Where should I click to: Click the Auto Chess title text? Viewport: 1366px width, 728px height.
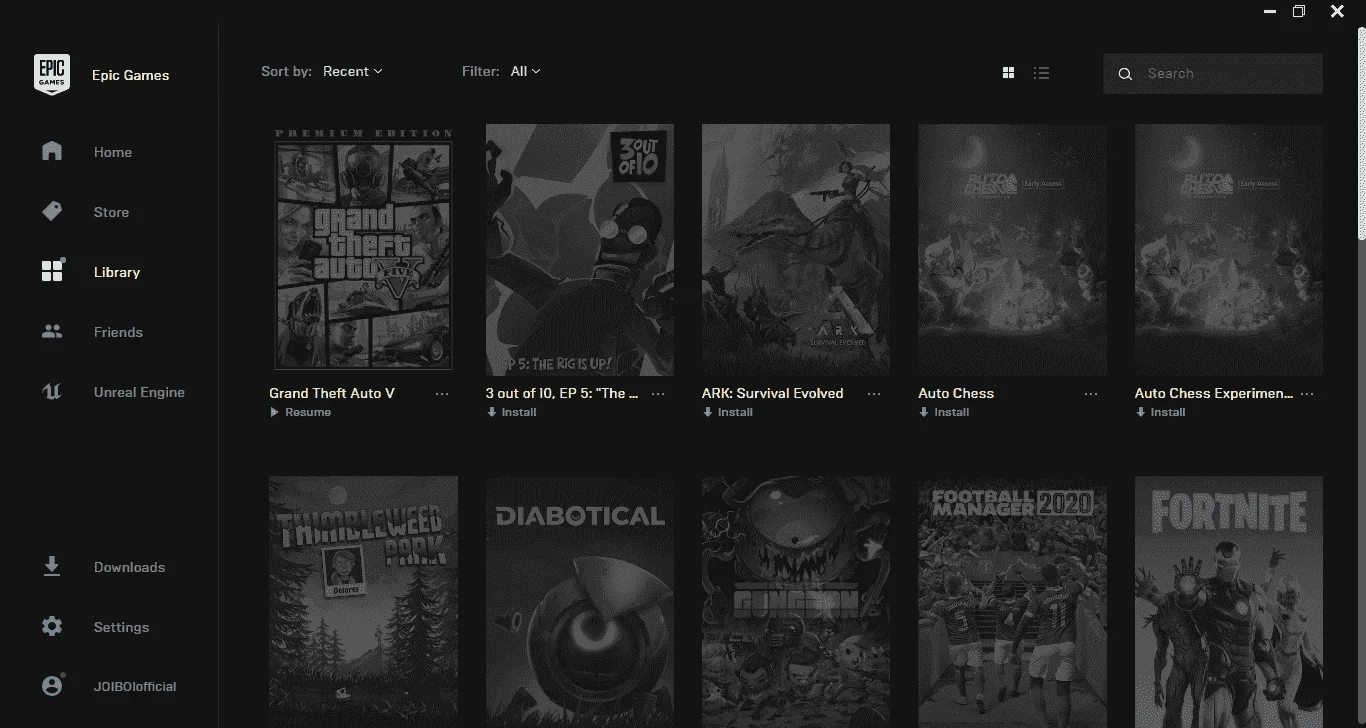click(x=956, y=393)
